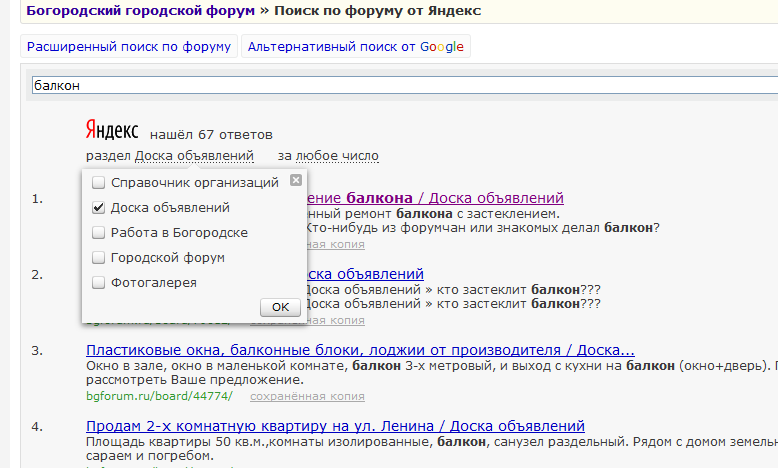Screen dimensions: 778x468
Task: Open Пластиковые окна, балконные блоки result
Action: coord(360,350)
